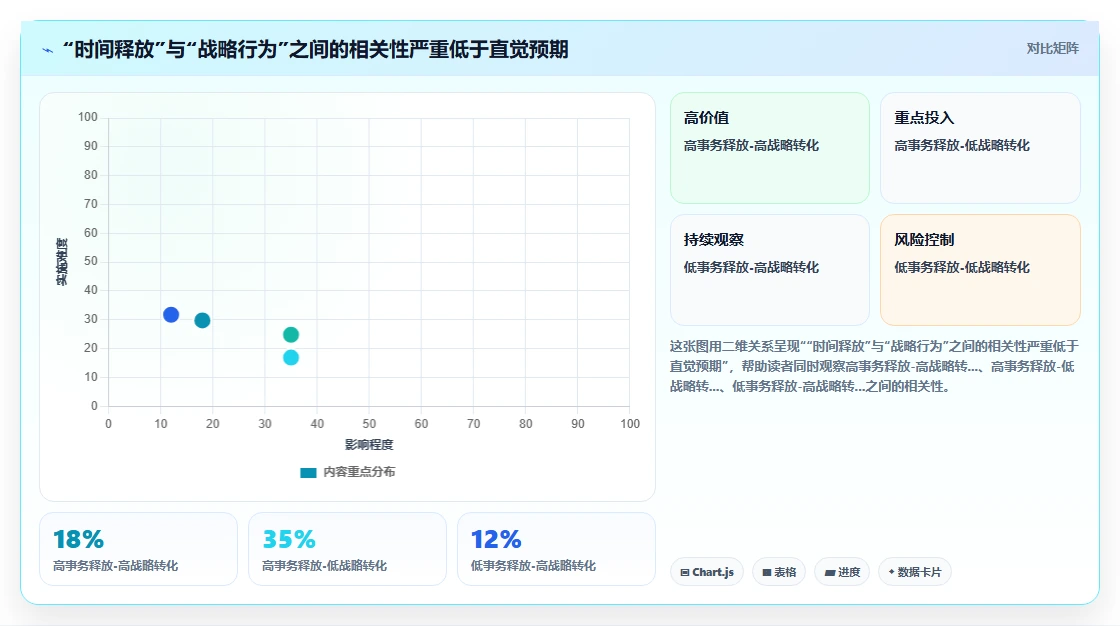
Task: Click the icon inside the 表格 tag
Action: coord(766,572)
